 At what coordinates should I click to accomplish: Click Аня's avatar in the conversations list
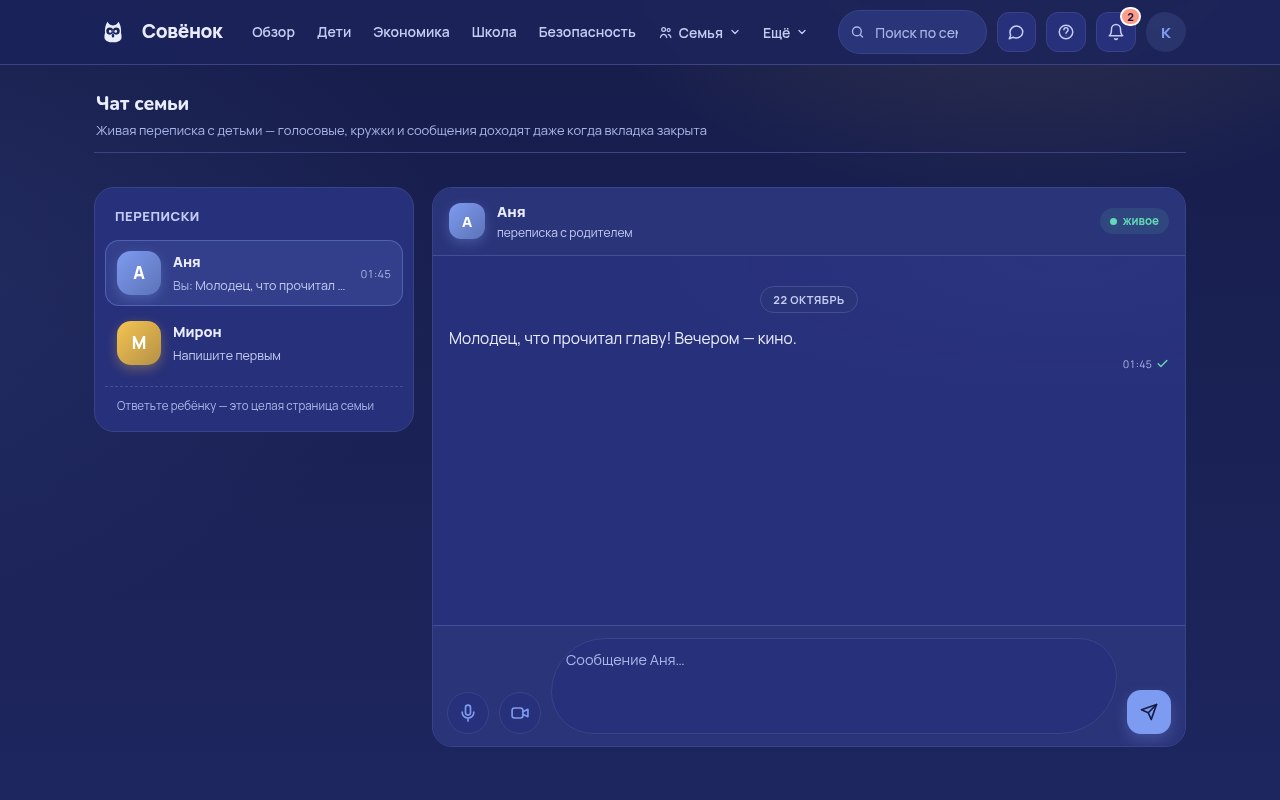pyautogui.click(x=139, y=273)
